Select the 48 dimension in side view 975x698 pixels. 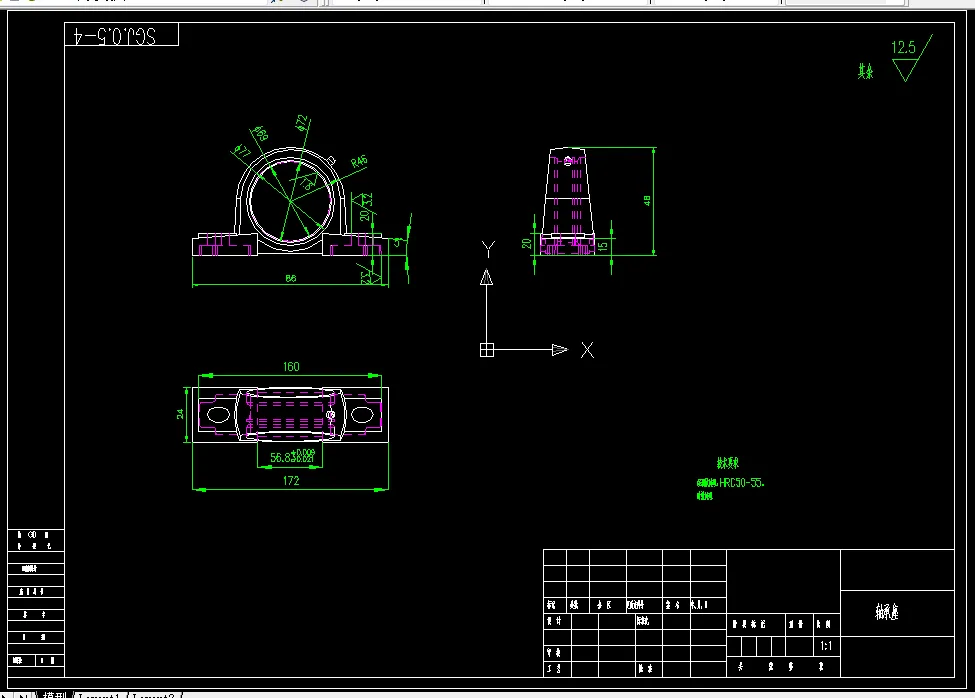647,201
